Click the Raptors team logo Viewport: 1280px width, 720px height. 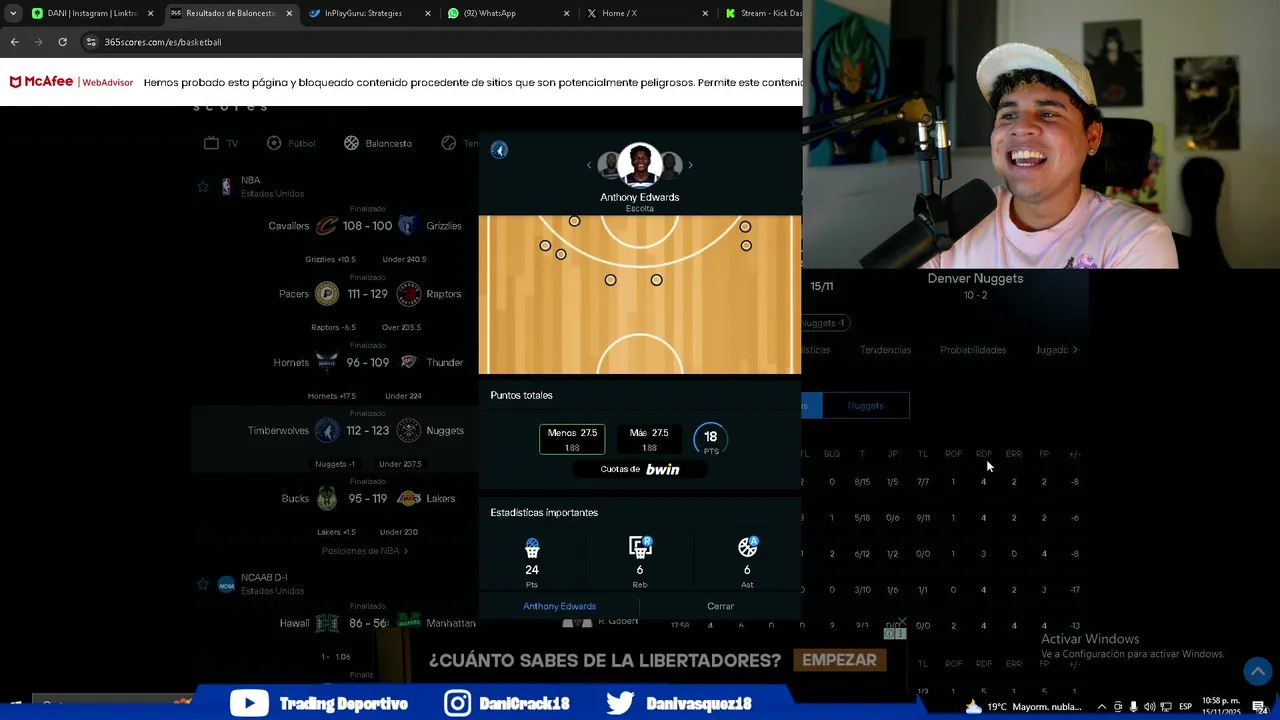408,294
